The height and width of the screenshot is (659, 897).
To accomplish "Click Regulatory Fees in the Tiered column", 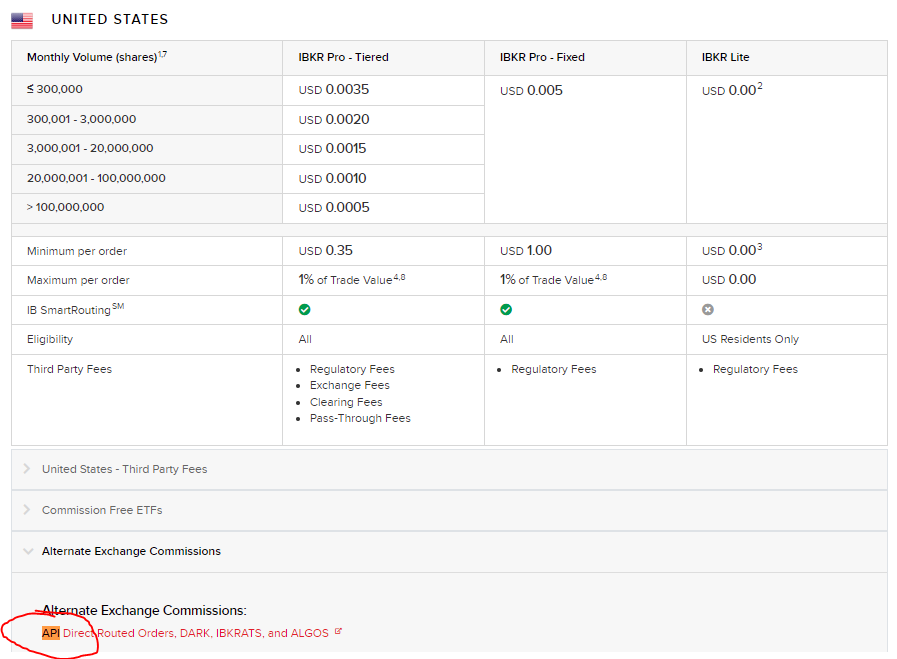I will [352, 369].
